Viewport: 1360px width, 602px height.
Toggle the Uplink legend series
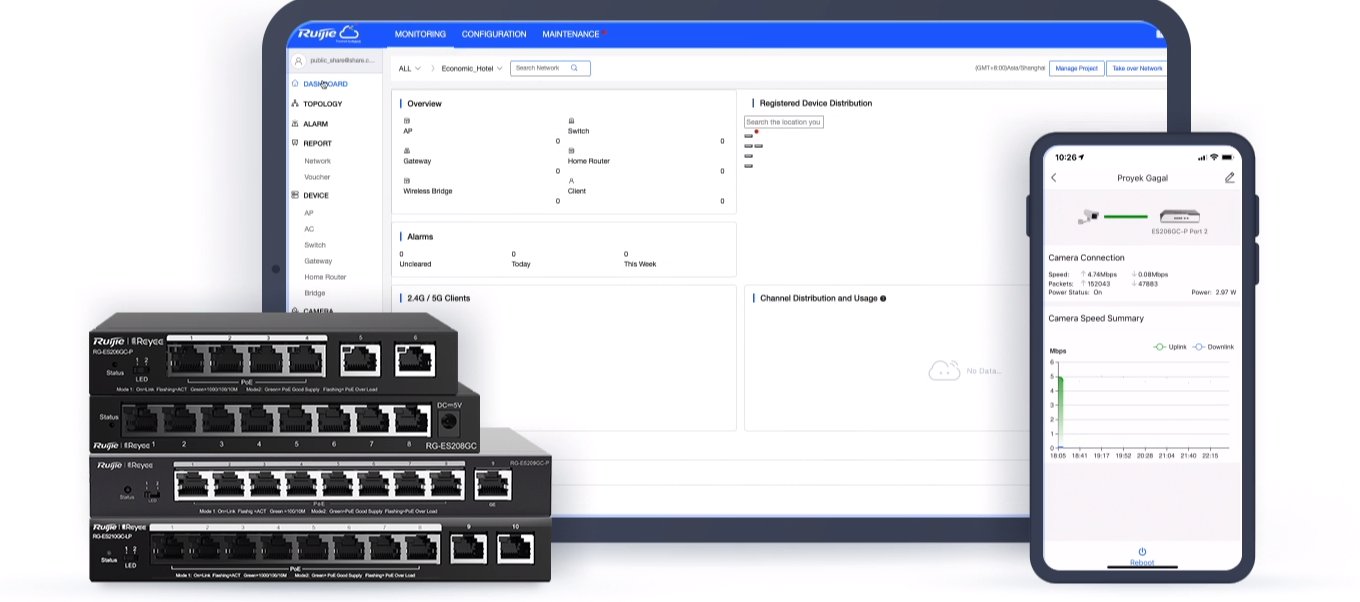[x=1169, y=347]
